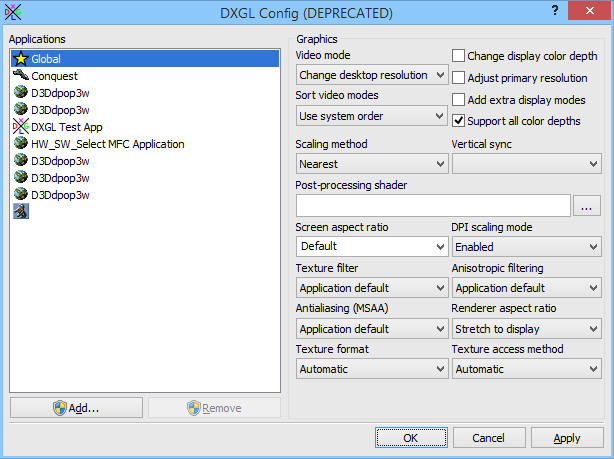Select Conquest in Applications list
The image size is (614, 459).
[x=145, y=76]
